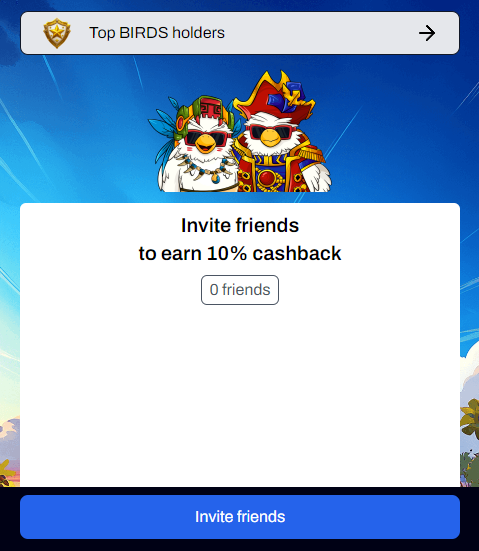This screenshot has height=551, width=479.
Task: Click the blue anchor emblem on pirate hat
Action: click(286, 93)
